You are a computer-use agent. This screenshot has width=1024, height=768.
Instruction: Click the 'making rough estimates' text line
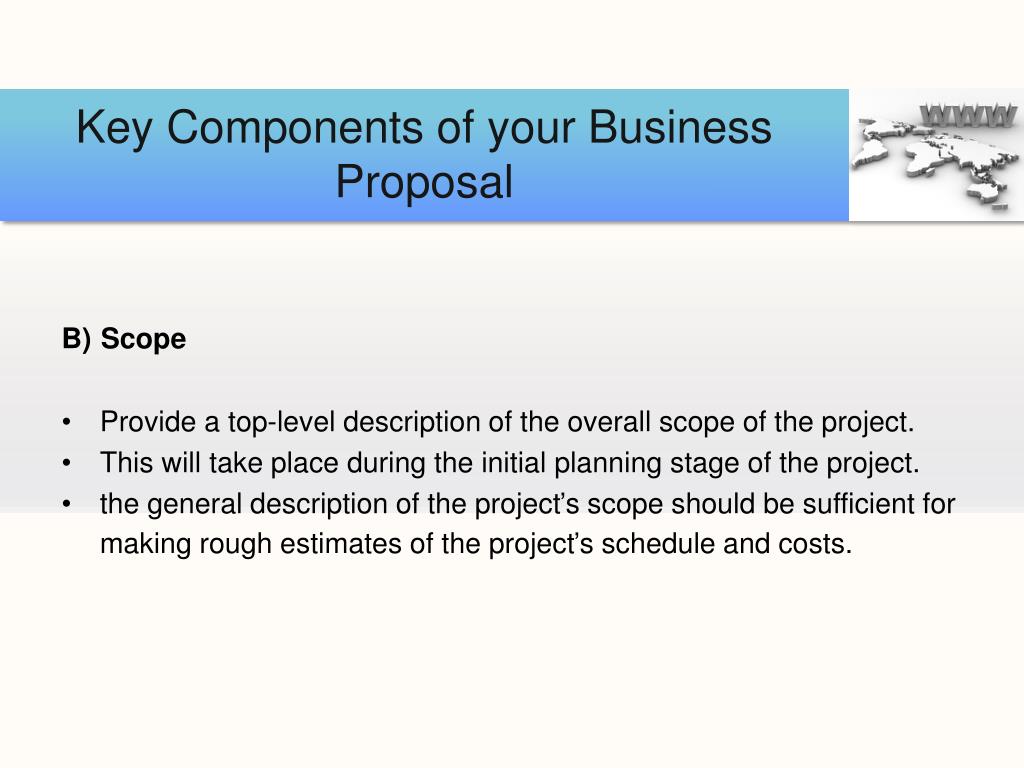tap(476, 544)
